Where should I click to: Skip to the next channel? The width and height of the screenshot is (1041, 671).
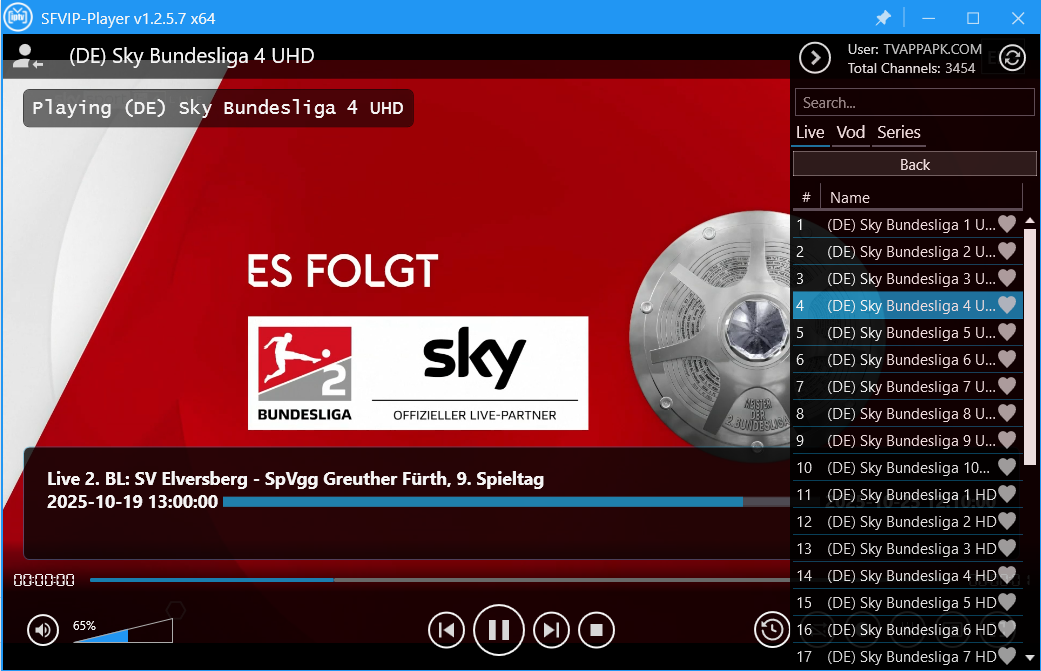click(551, 629)
